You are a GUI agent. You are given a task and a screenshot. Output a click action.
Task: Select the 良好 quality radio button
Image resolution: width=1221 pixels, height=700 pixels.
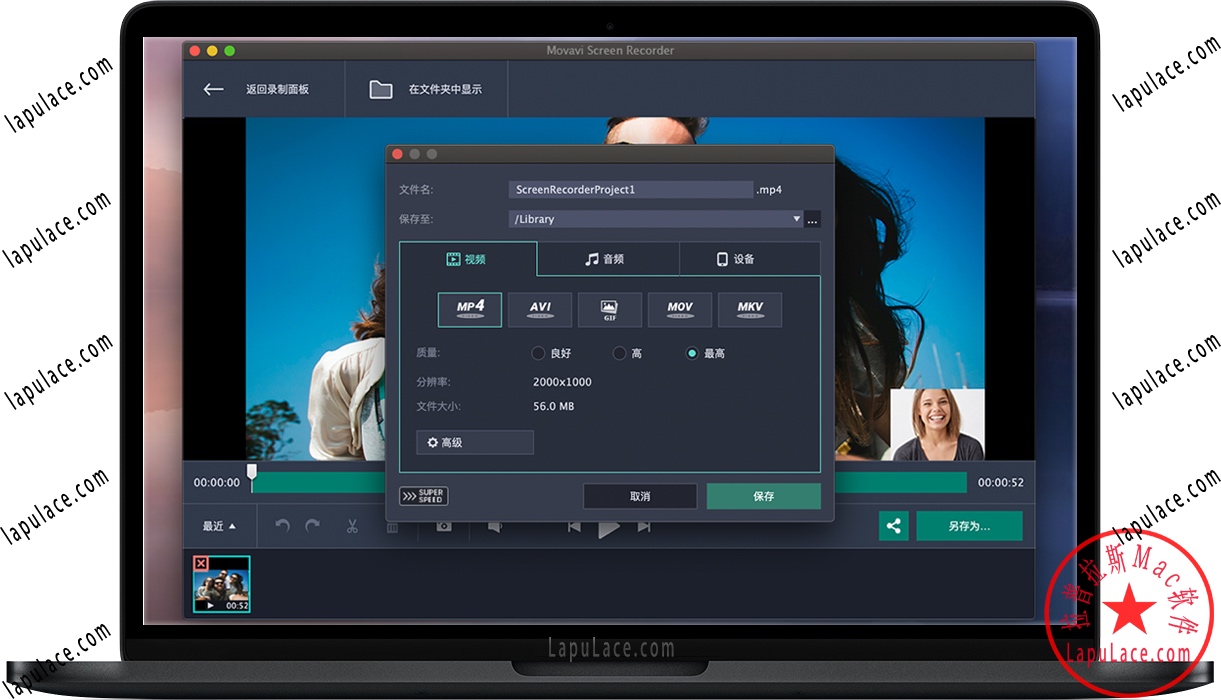click(538, 352)
